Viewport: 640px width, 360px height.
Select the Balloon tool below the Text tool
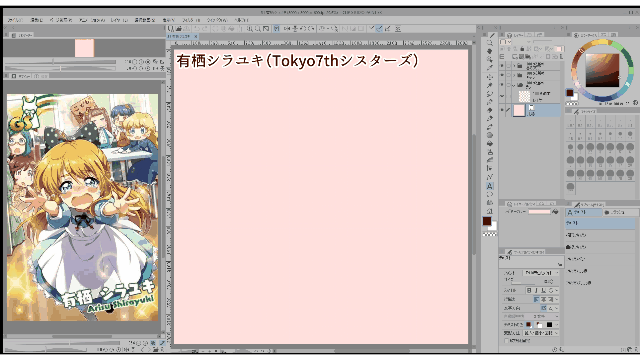click(x=489, y=194)
